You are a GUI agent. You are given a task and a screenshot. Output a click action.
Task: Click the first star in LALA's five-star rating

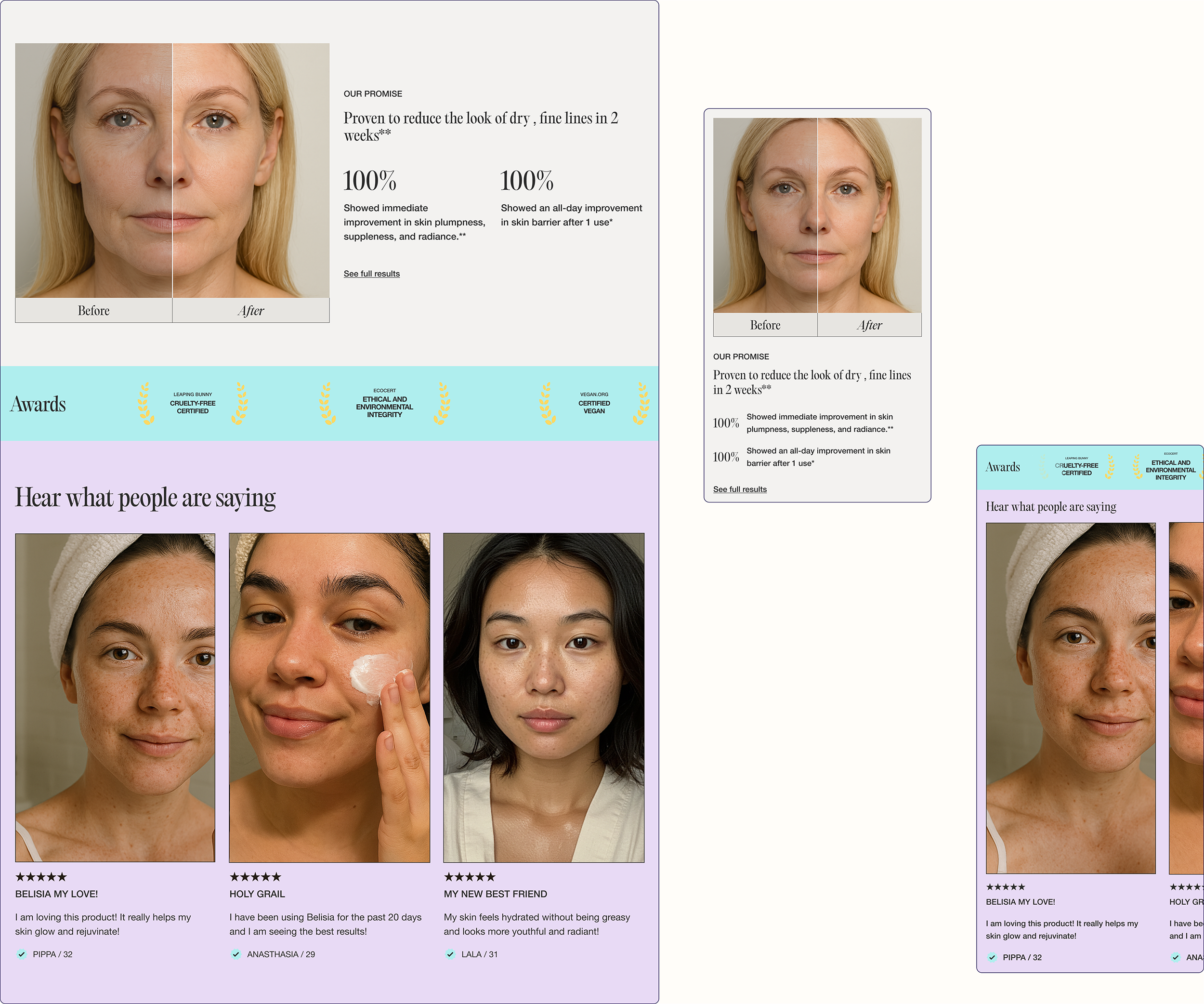448,876
